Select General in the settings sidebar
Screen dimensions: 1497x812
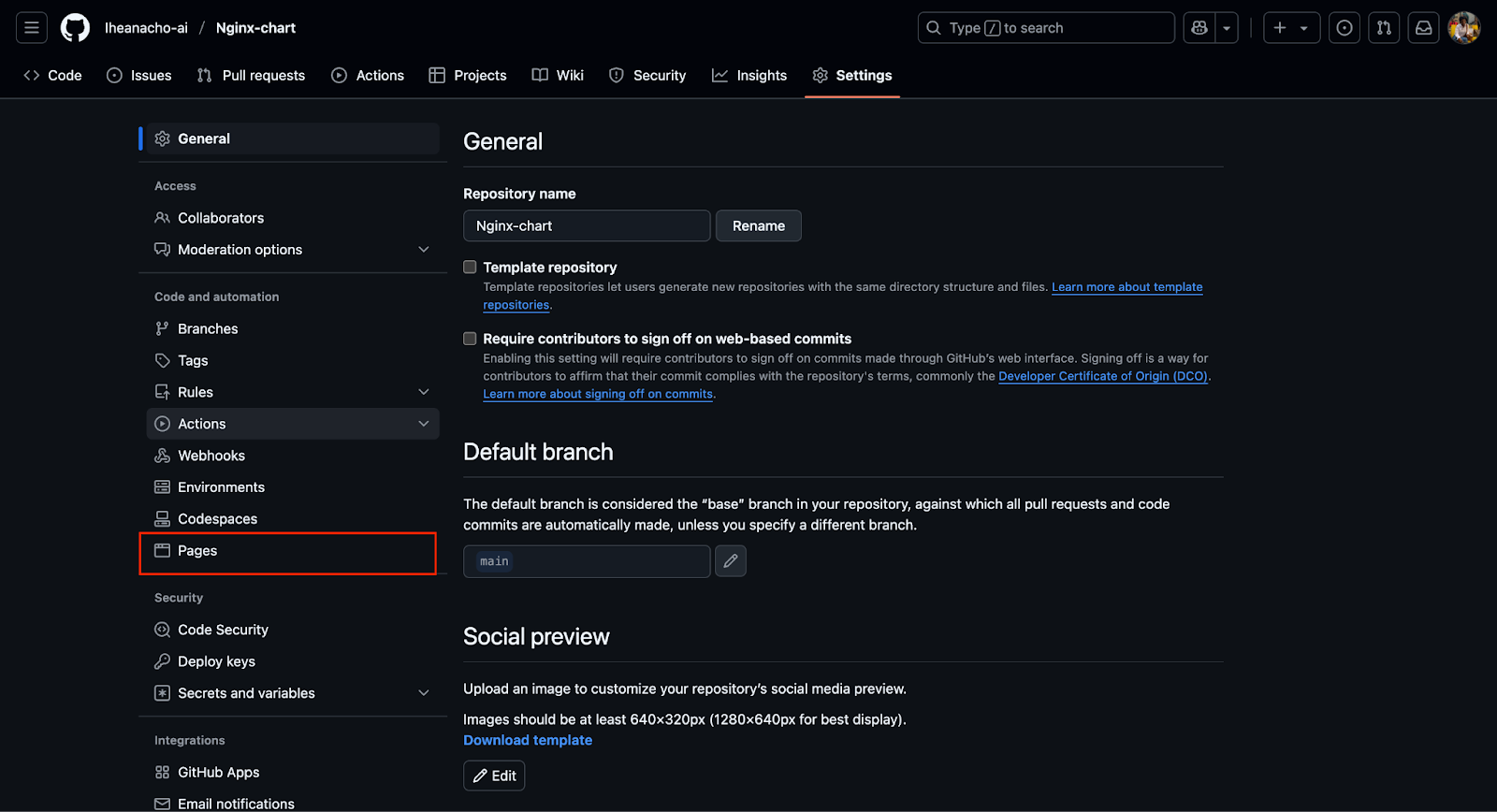coord(293,138)
